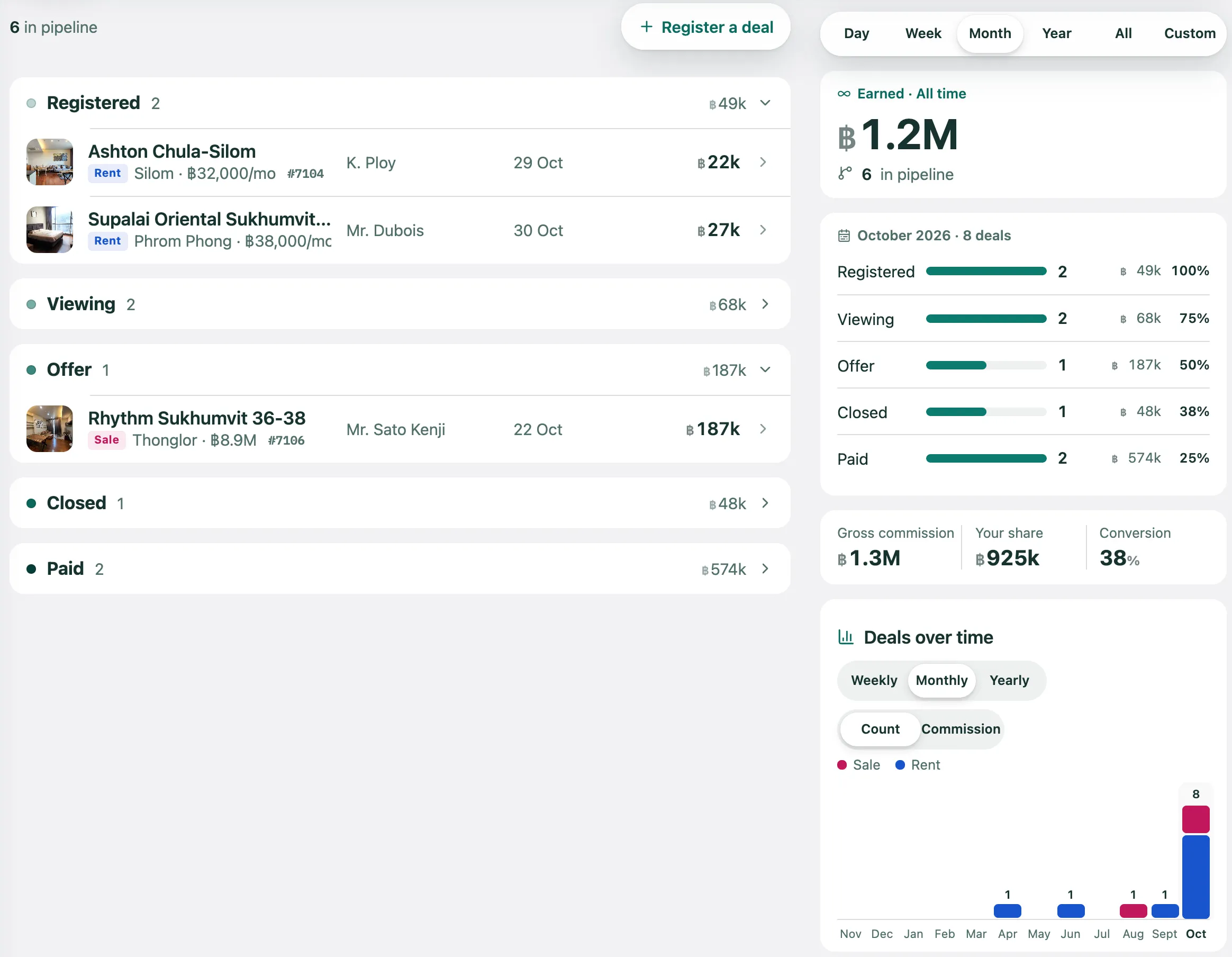Click the Offer stage status dot
1232x957 pixels.
[x=32, y=370]
